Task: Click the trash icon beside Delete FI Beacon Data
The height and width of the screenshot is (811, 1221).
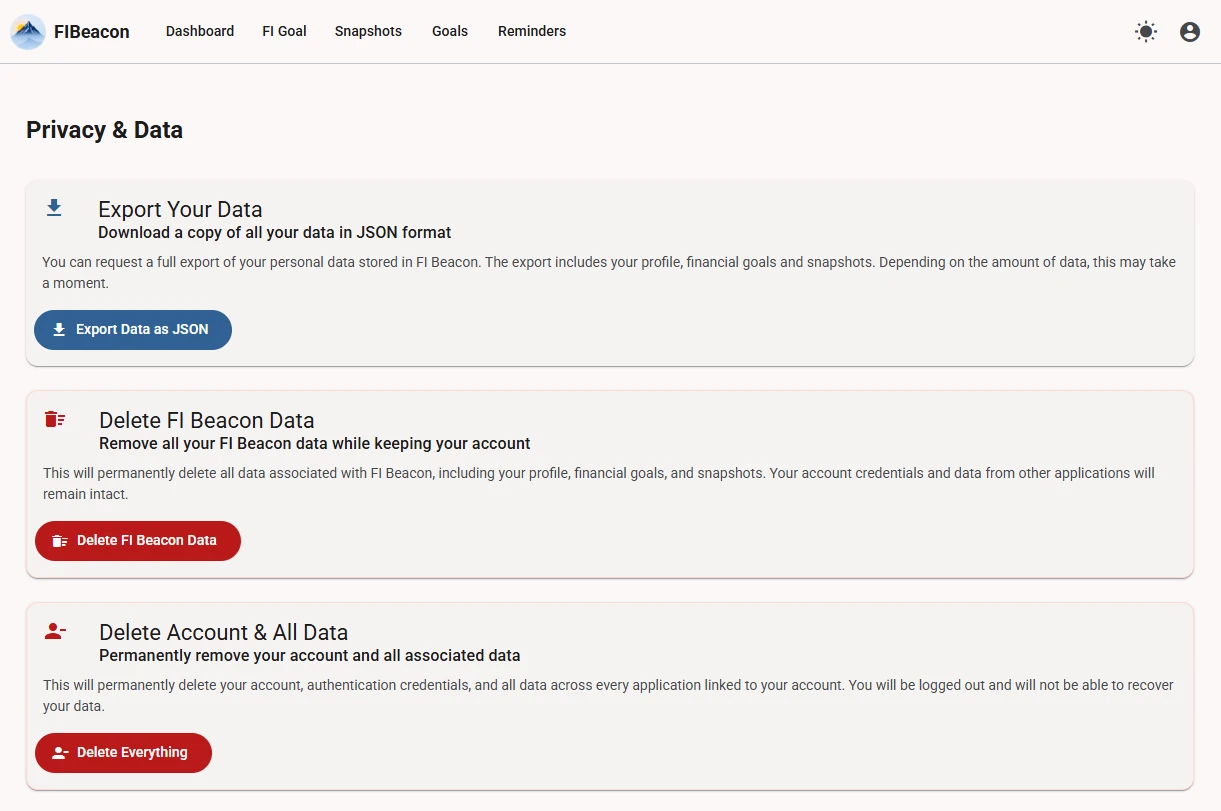Action: point(53,419)
